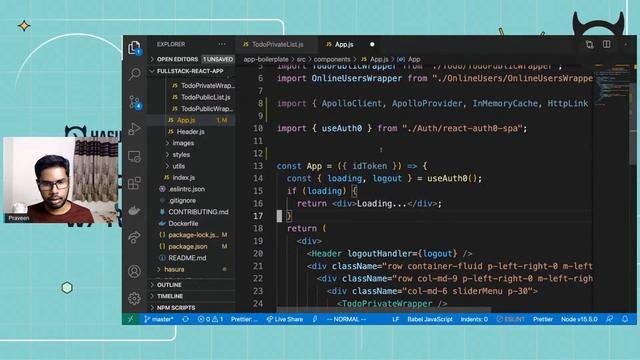Image resolution: width=640 pixels, height=360 pixels.
Task: Click the src breadcrumb segment
Action: click(301, 59)
